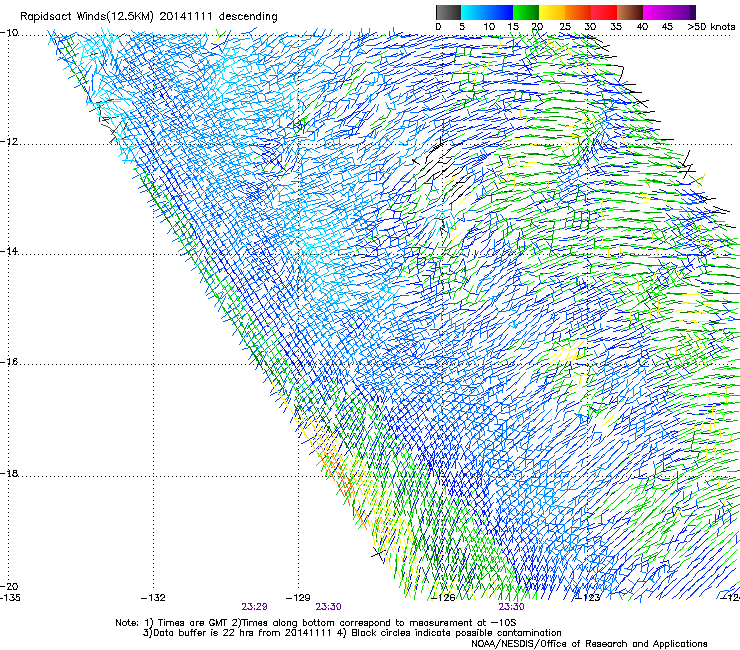Click the '-135' longitude axis label
740x650 pixels.
(10, 598)
